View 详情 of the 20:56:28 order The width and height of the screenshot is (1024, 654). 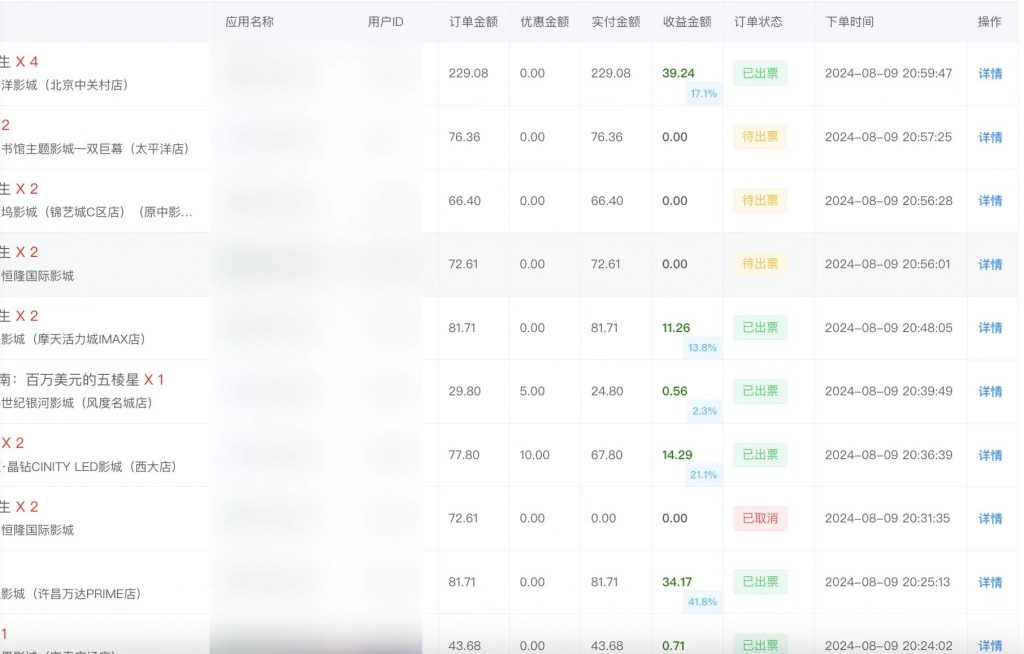pos(989,201)
